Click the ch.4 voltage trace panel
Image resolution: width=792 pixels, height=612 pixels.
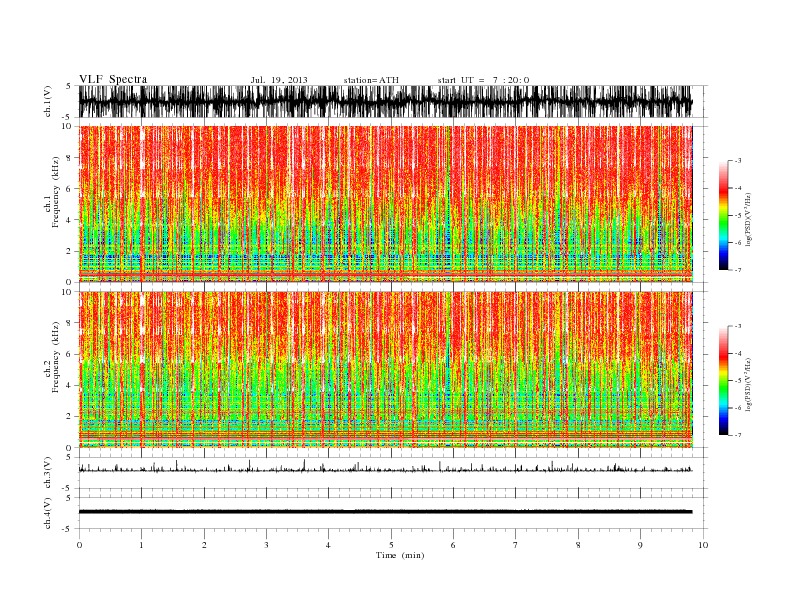pyautogui.click(x=392, y=513)
